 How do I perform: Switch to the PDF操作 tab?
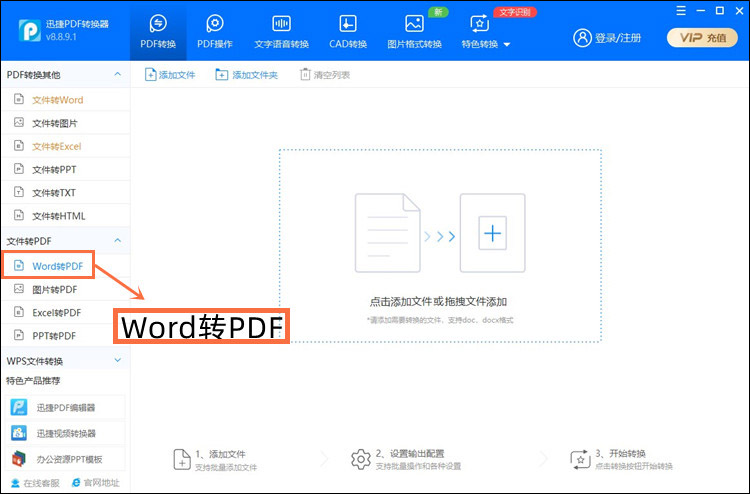[215, 31]
